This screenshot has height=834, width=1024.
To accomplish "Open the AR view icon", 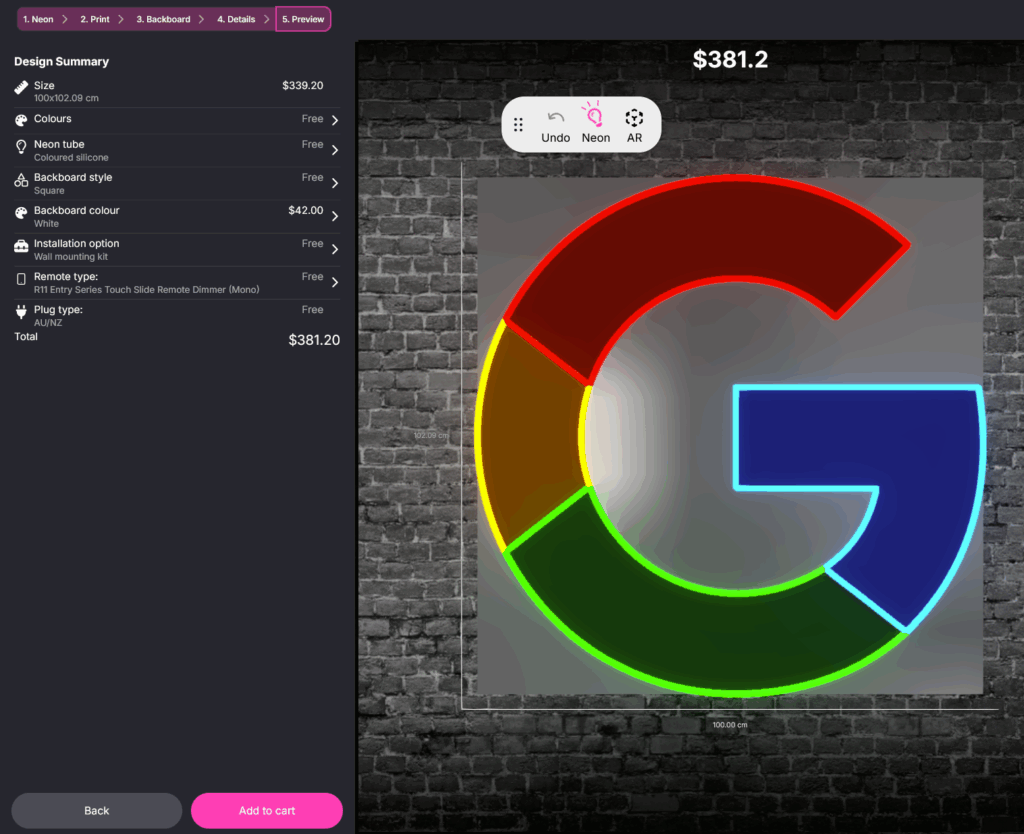I will pos(634,117).
